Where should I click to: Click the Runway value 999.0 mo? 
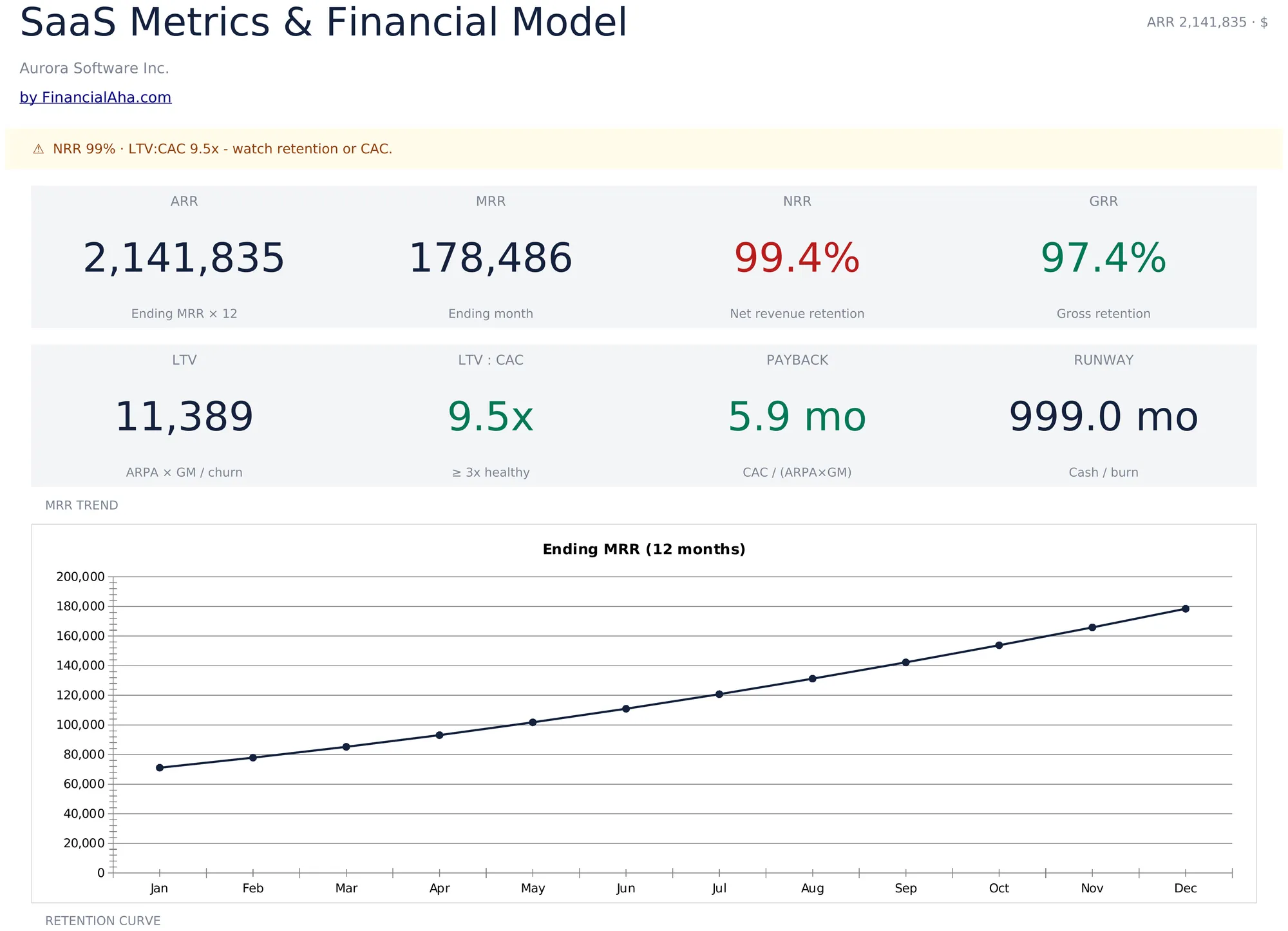[x=1104, y=416]
